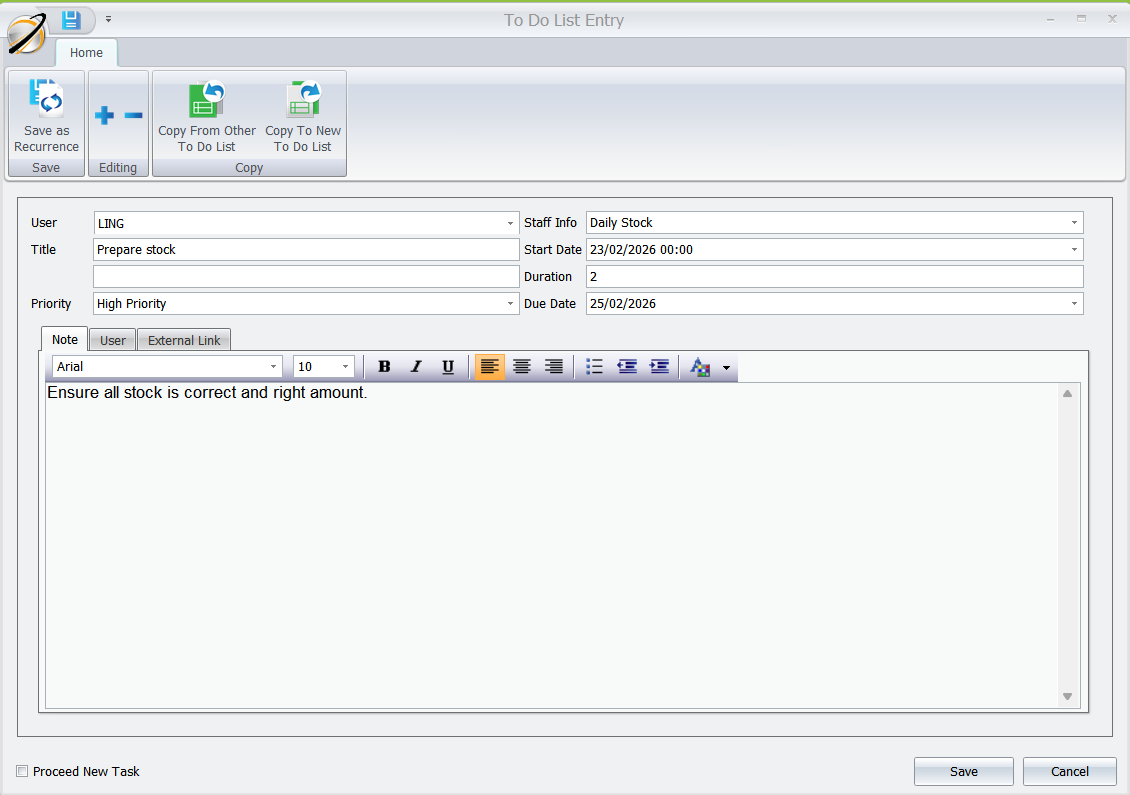
Task: Apply italic formatting in the note editor
Action: 416,366
